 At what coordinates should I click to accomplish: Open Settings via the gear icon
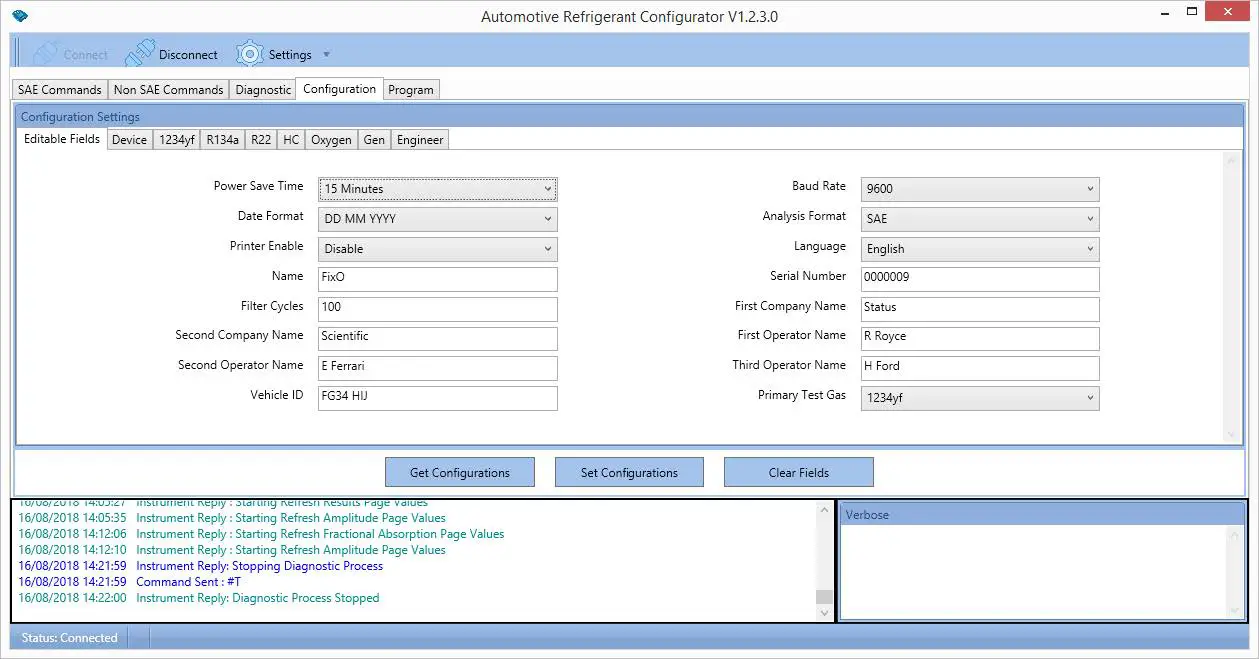pos(248,53)
